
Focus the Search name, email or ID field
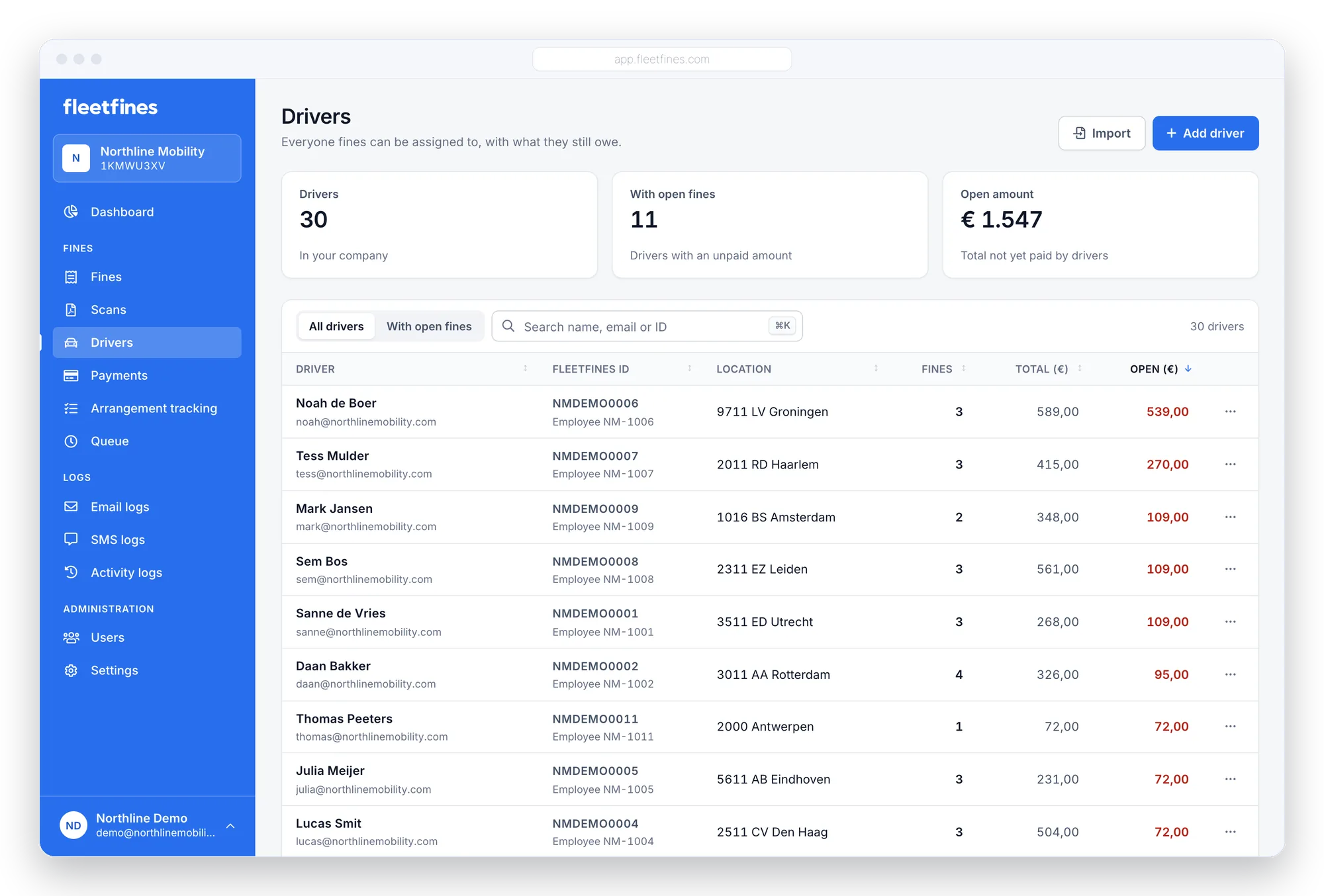(x=647, y=326)
